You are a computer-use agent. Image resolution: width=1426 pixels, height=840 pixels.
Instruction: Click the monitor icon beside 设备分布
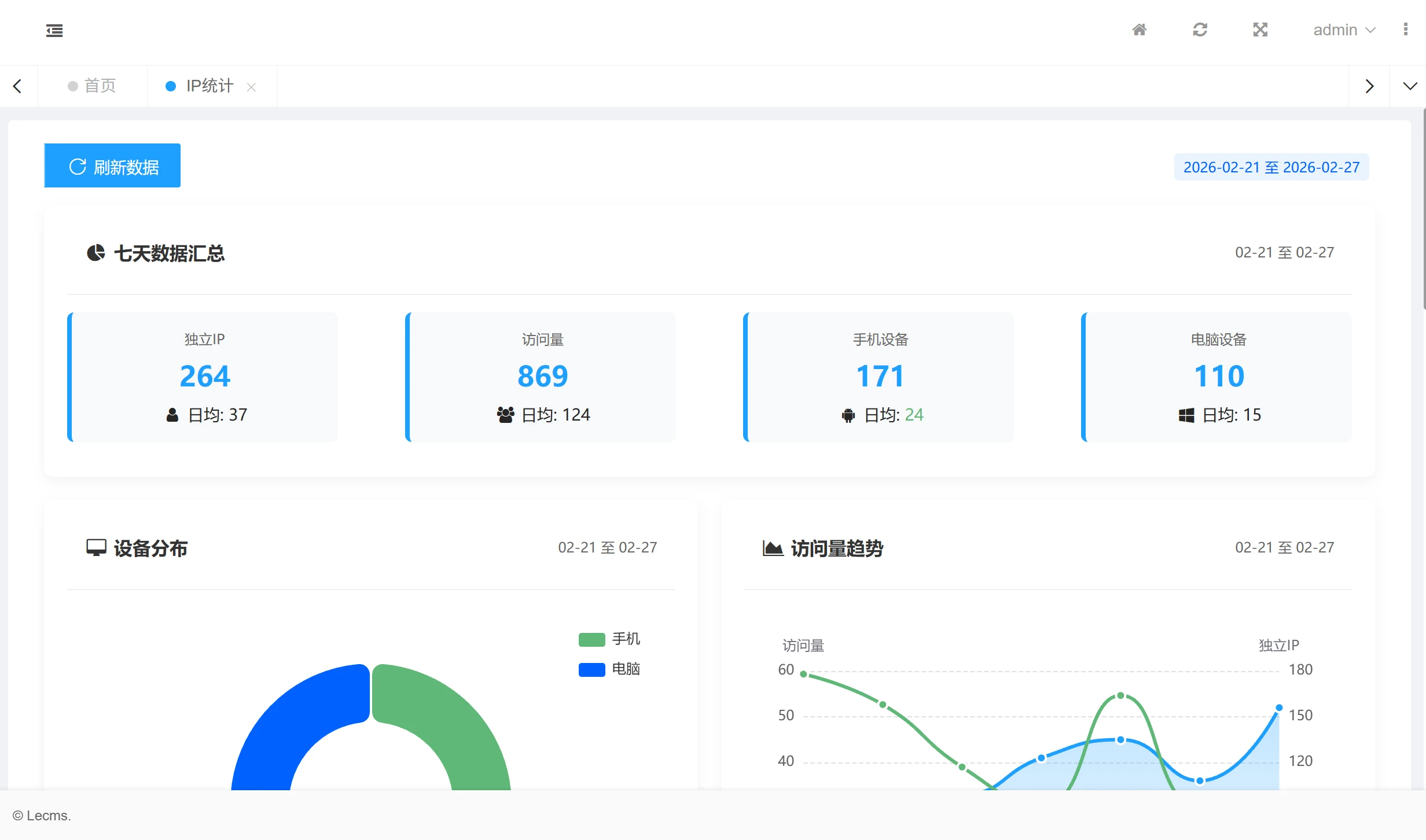coord(96,547)
